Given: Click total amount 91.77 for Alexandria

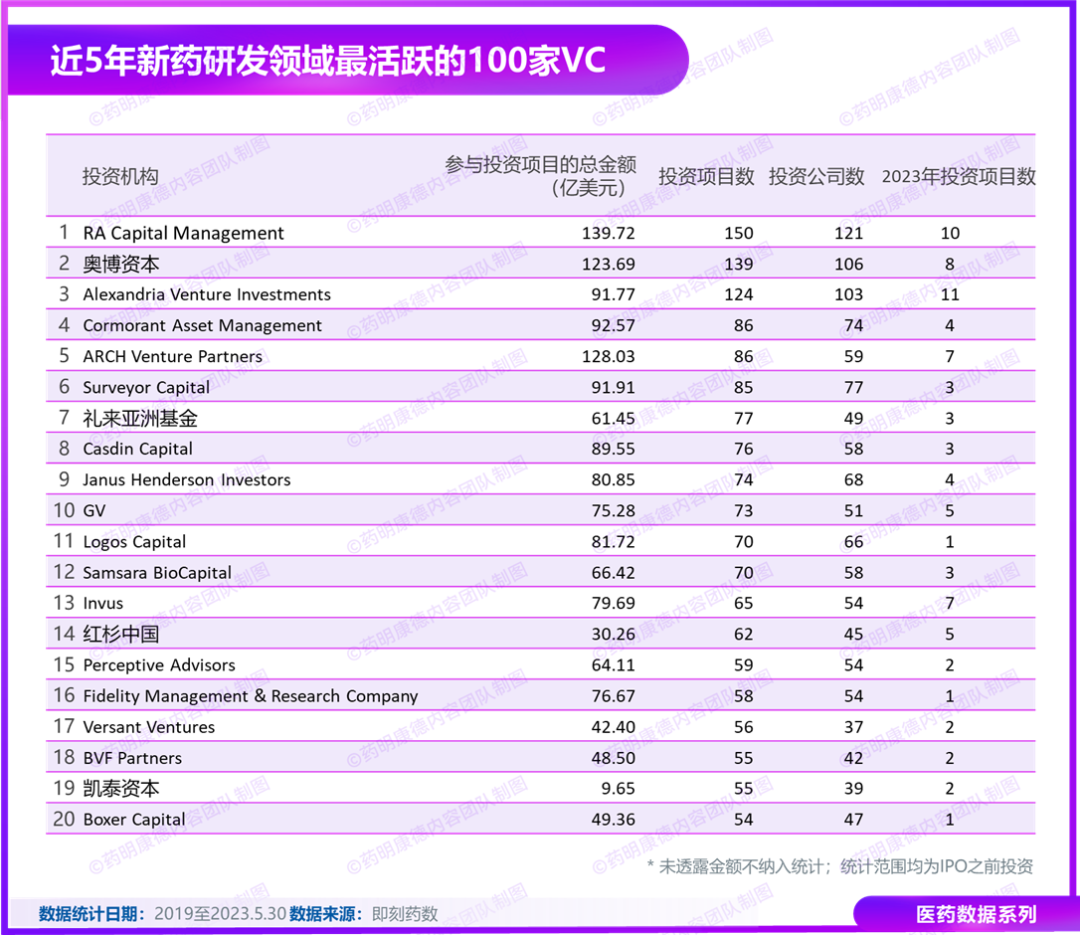Looking at the screenshot, I should (x=613, y=294).
